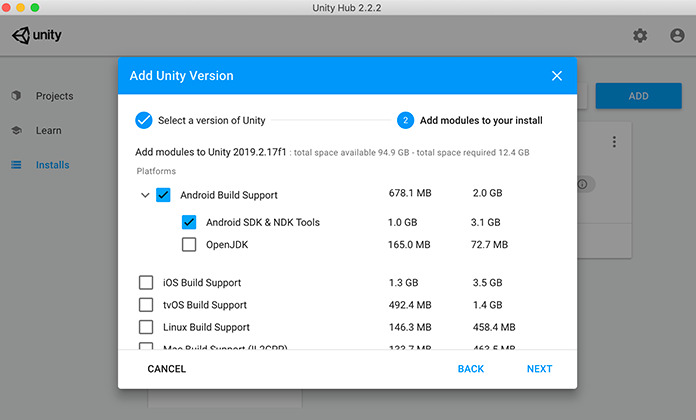Collapse the Android Build Support group
This screenshot has width=696, height=420.
tap(145, 195)
